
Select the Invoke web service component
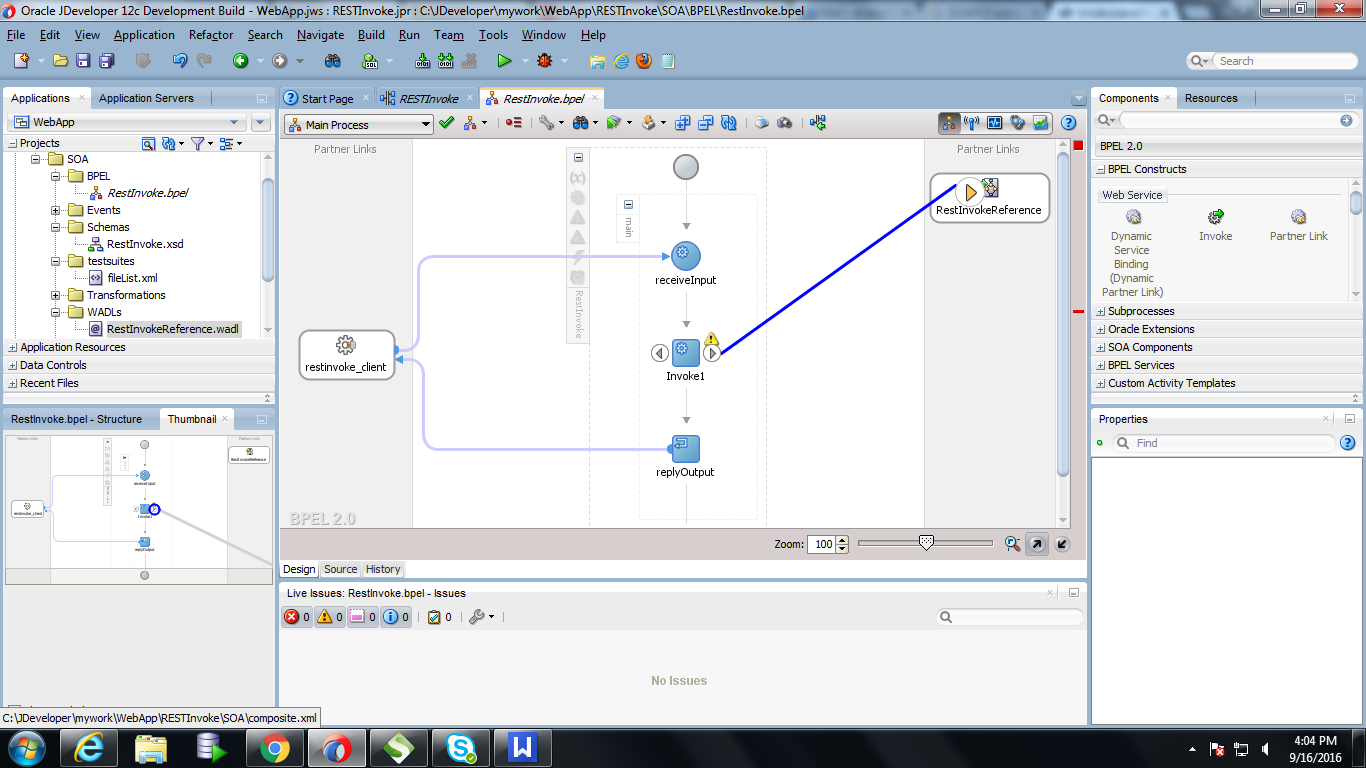1215,218
